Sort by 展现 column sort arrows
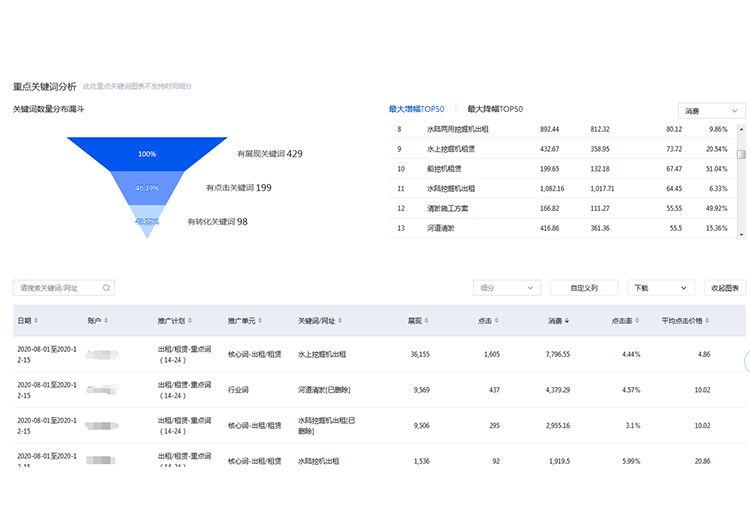The height and width of the screenshot is (532, 750). (426, 321)
